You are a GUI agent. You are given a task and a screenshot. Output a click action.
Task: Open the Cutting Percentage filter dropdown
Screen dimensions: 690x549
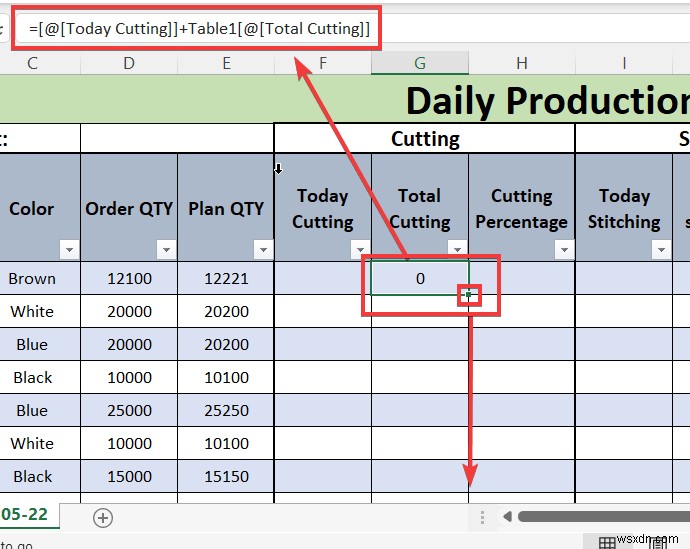[x=564, y=250]
